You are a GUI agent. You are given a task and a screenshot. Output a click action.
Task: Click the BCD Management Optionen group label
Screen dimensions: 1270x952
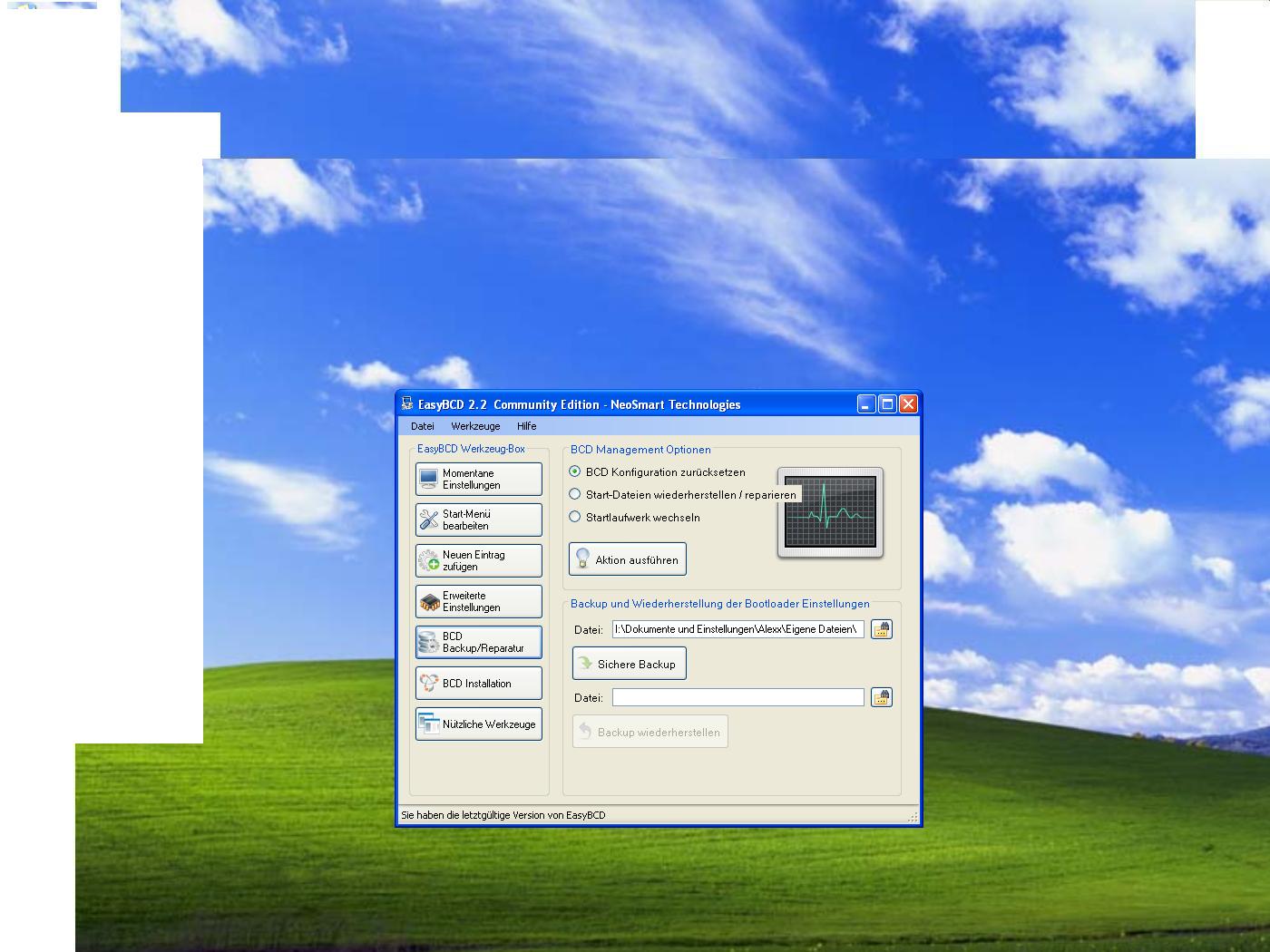click(x=640, y=450)
